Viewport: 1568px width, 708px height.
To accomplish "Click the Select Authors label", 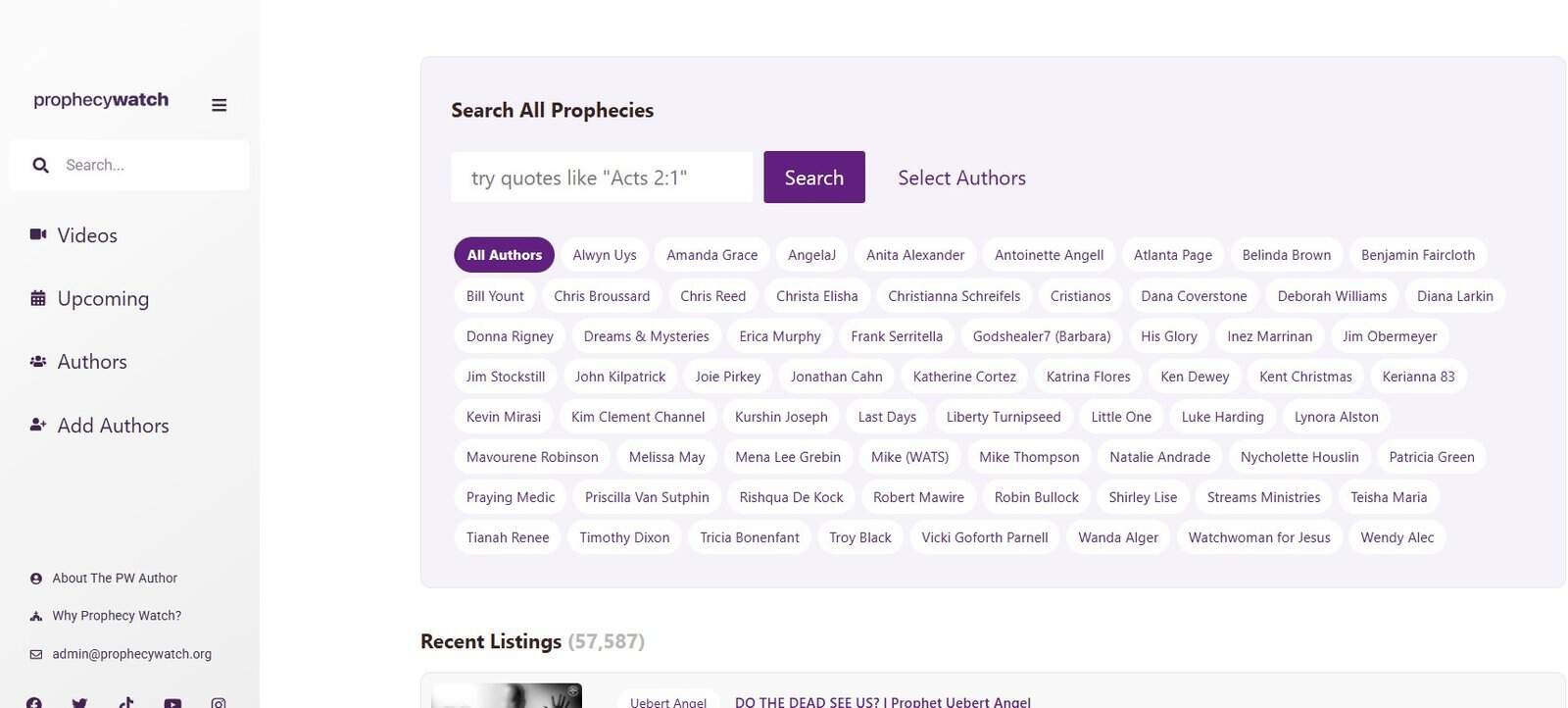I will [x=961, y=177].
